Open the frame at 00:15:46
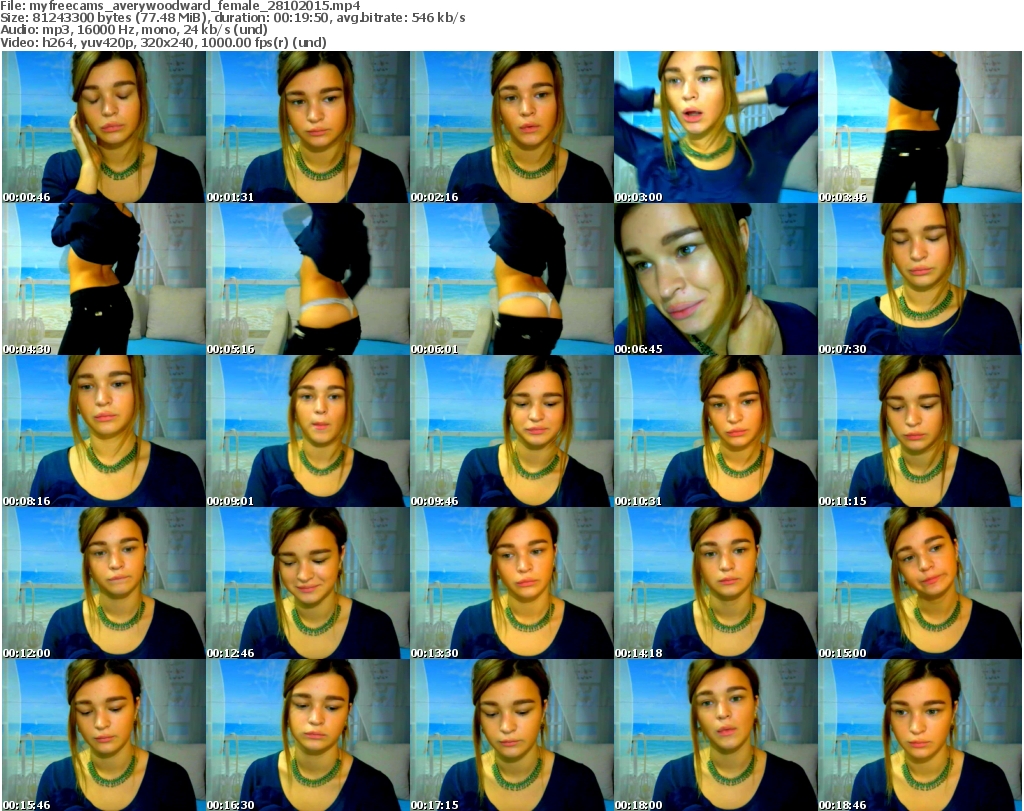This screenshot has width=1024, height=811. (x=104, y=735)
